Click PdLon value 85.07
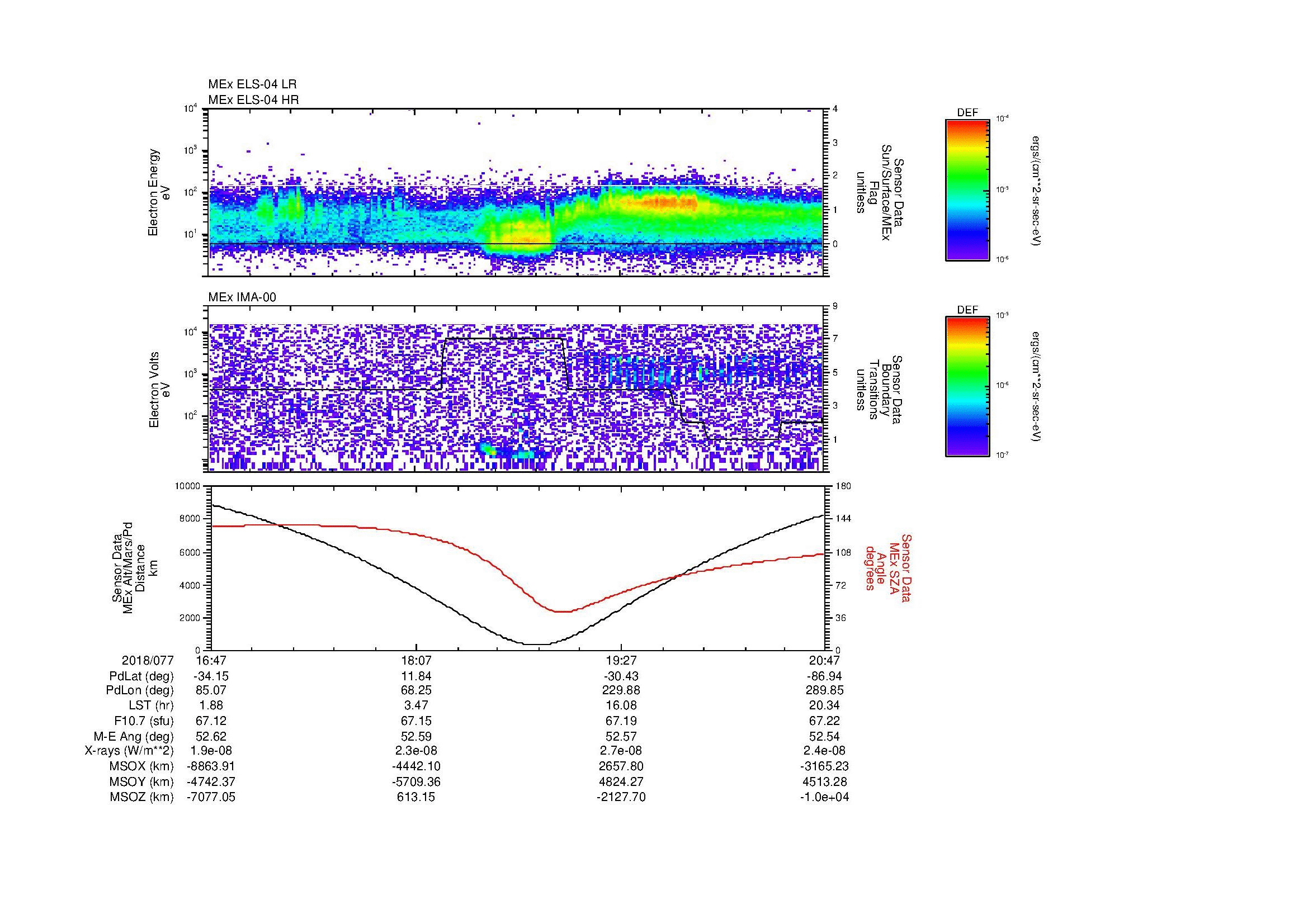Screen dimensions: 1308x924 pos(211,690)
